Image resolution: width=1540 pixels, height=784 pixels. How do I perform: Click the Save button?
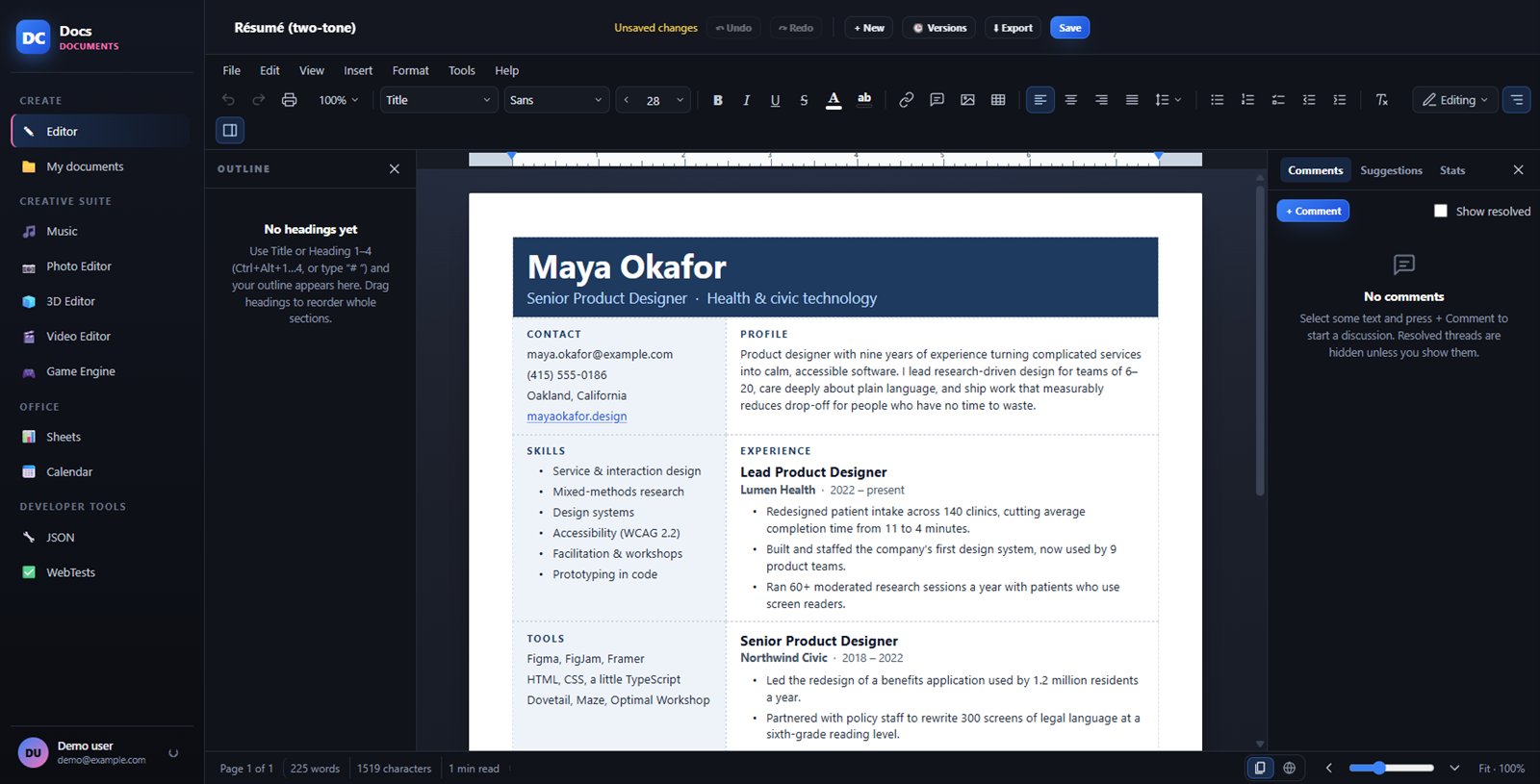click(1069, 28)
